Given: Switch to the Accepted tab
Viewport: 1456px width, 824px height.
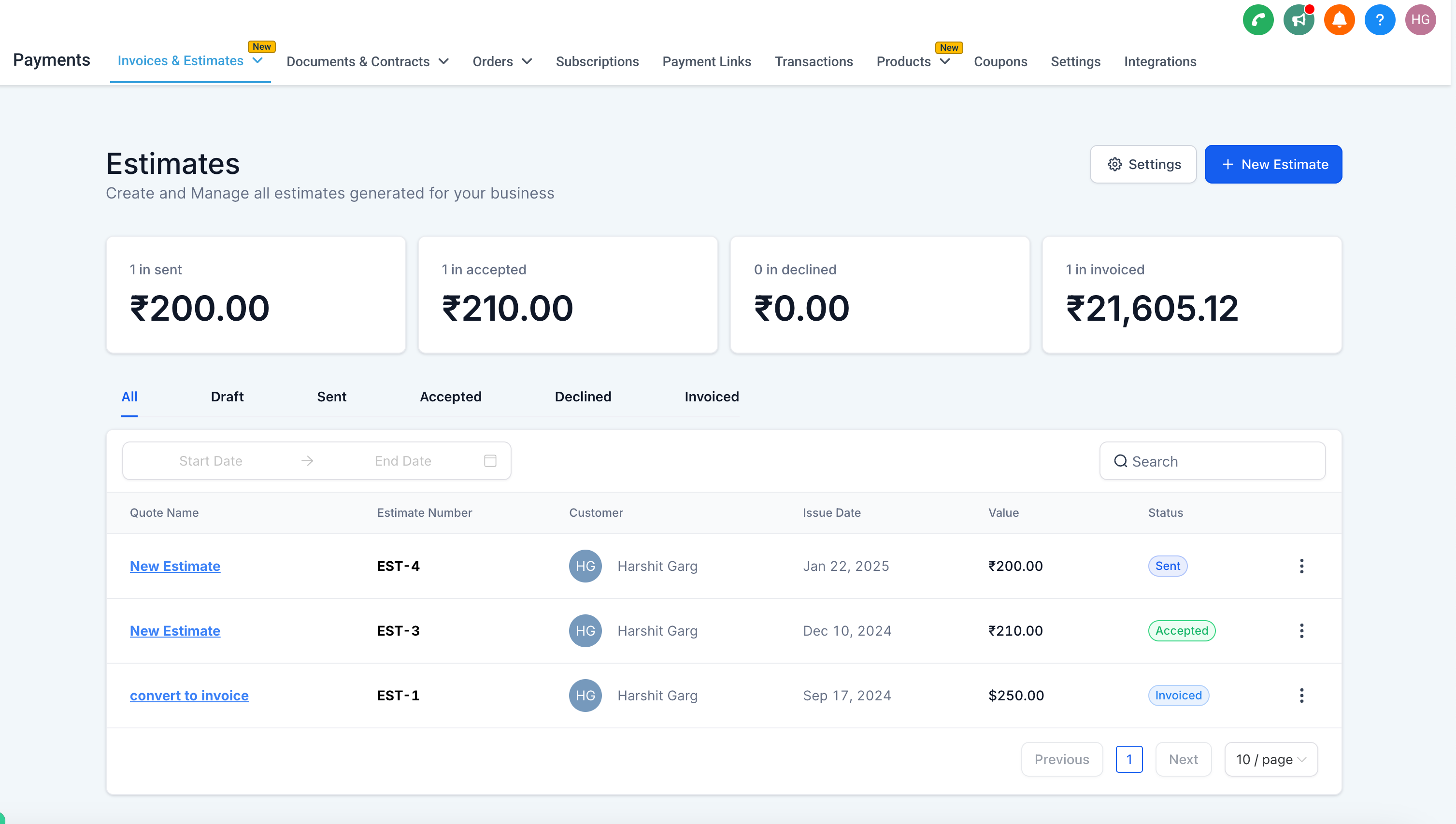Looking at the screenshot, I should (x=450, y=397).
